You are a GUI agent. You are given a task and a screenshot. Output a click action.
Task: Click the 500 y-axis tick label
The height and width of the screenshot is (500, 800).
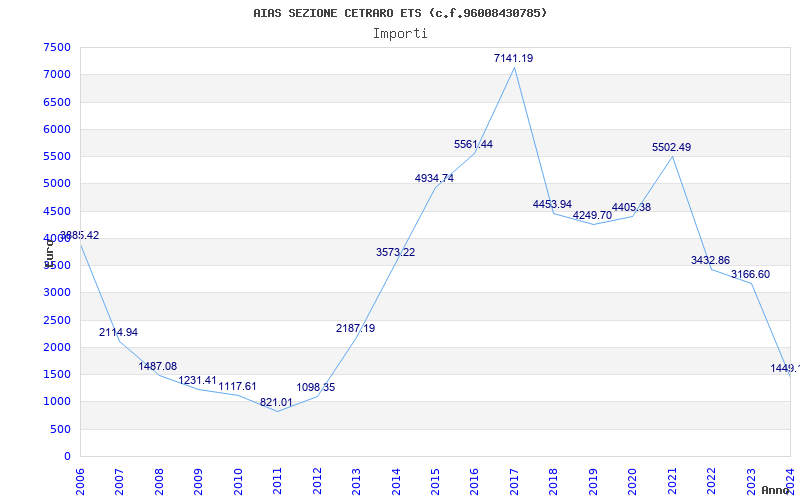[x=60, y=430]
